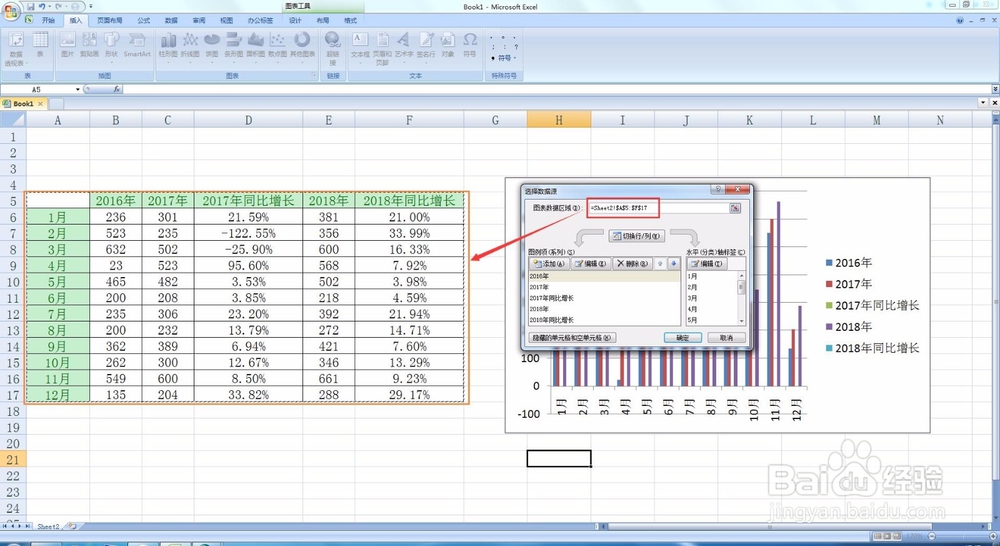Switch to the 数据 (Data) tab
Image resolution: width=1000 pixels, height=546 pixels.
click(172, 20)
